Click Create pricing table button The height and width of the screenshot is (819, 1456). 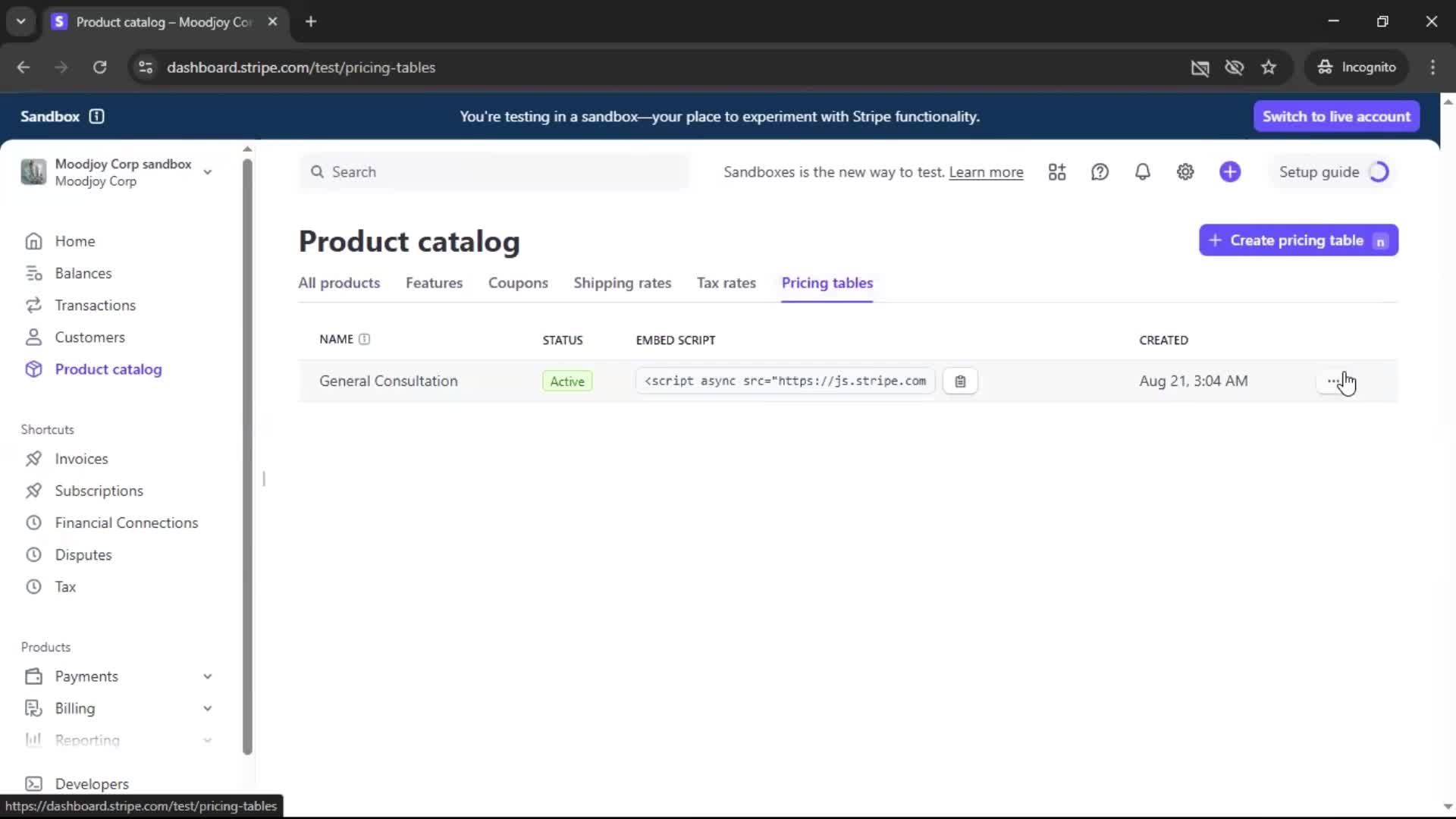click(x=1298, y=240)
